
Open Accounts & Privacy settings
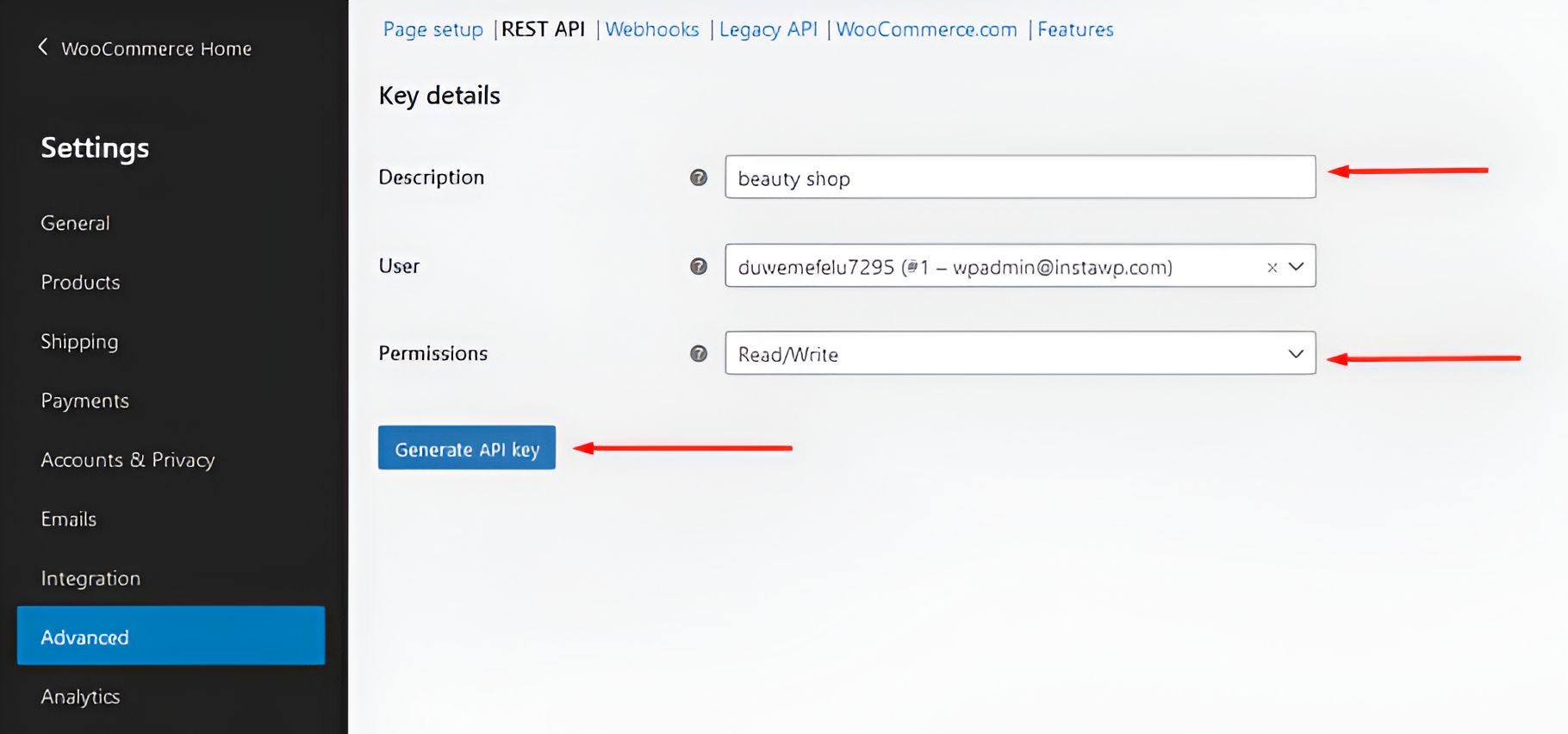click(x=128, y=460)
